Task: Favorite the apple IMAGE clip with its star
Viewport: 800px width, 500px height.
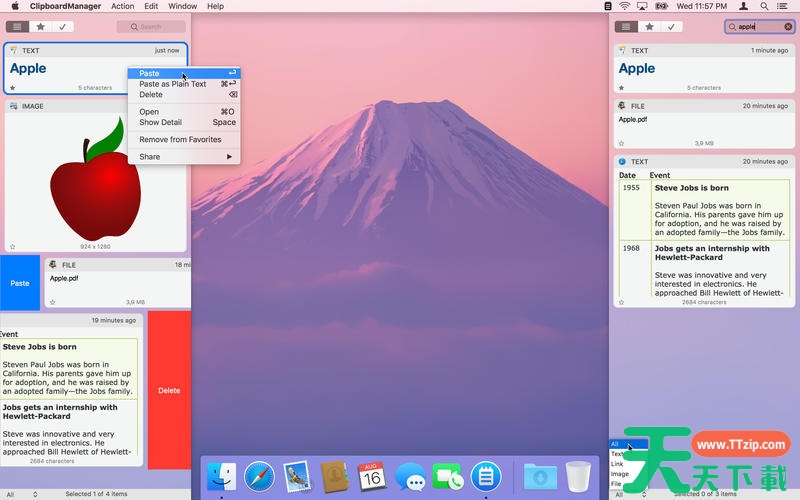Action: [x=13, y=246]
